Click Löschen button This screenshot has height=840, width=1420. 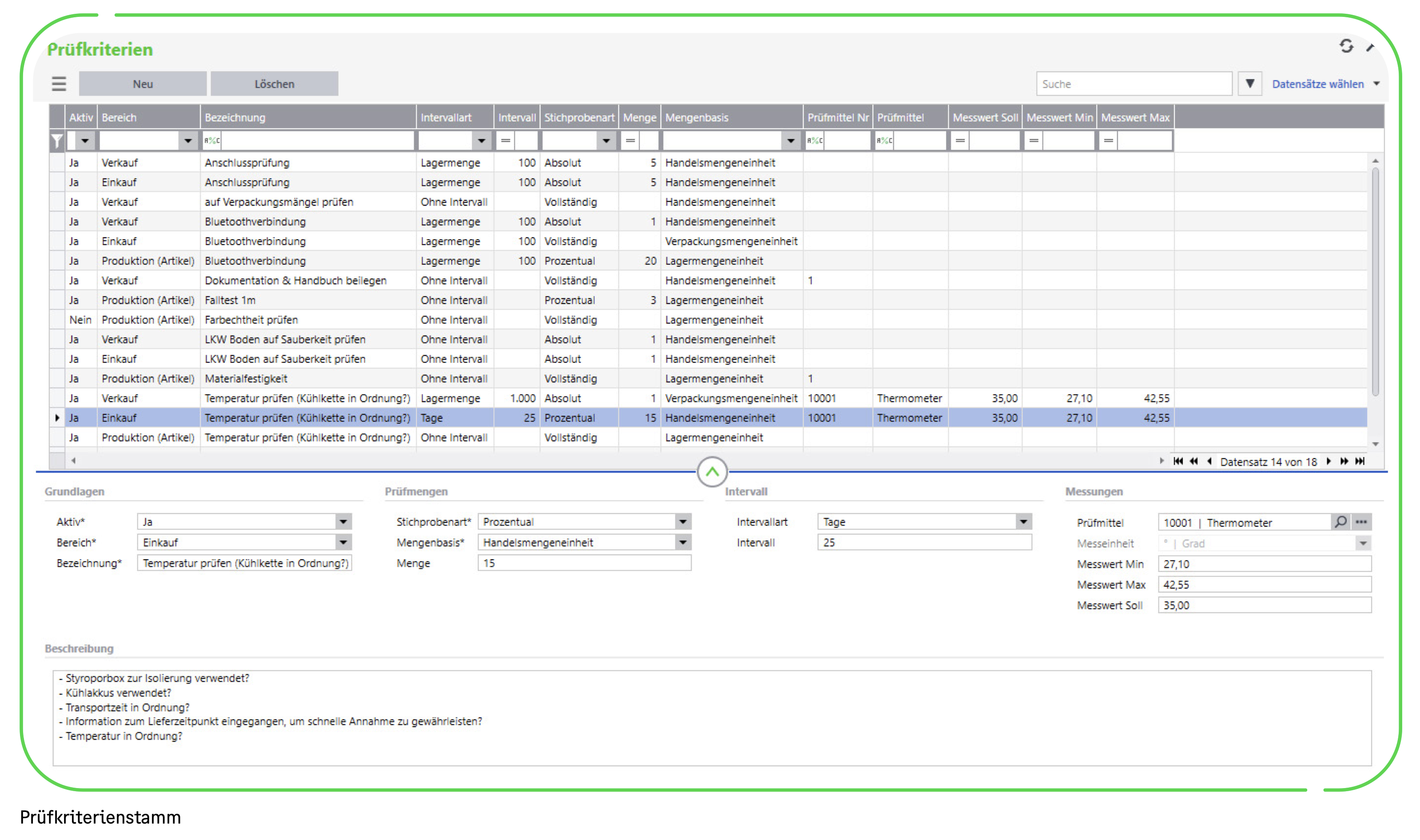coord(274,84)
